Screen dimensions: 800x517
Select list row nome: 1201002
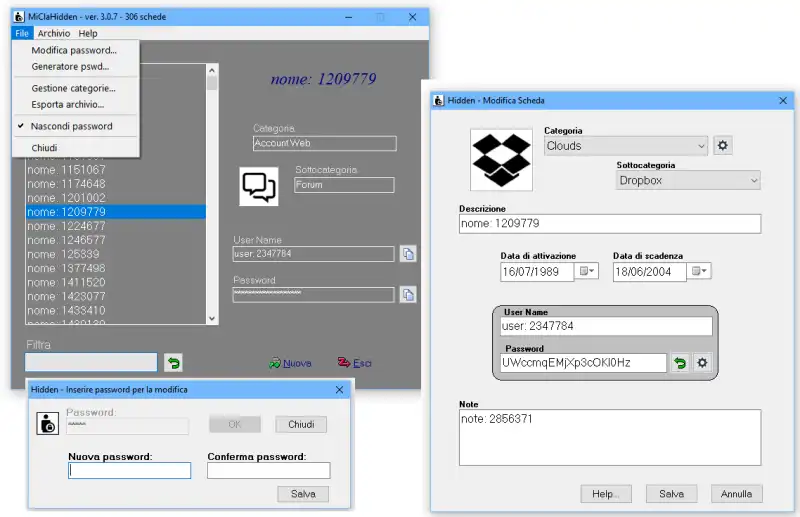[x=116, y=198]
